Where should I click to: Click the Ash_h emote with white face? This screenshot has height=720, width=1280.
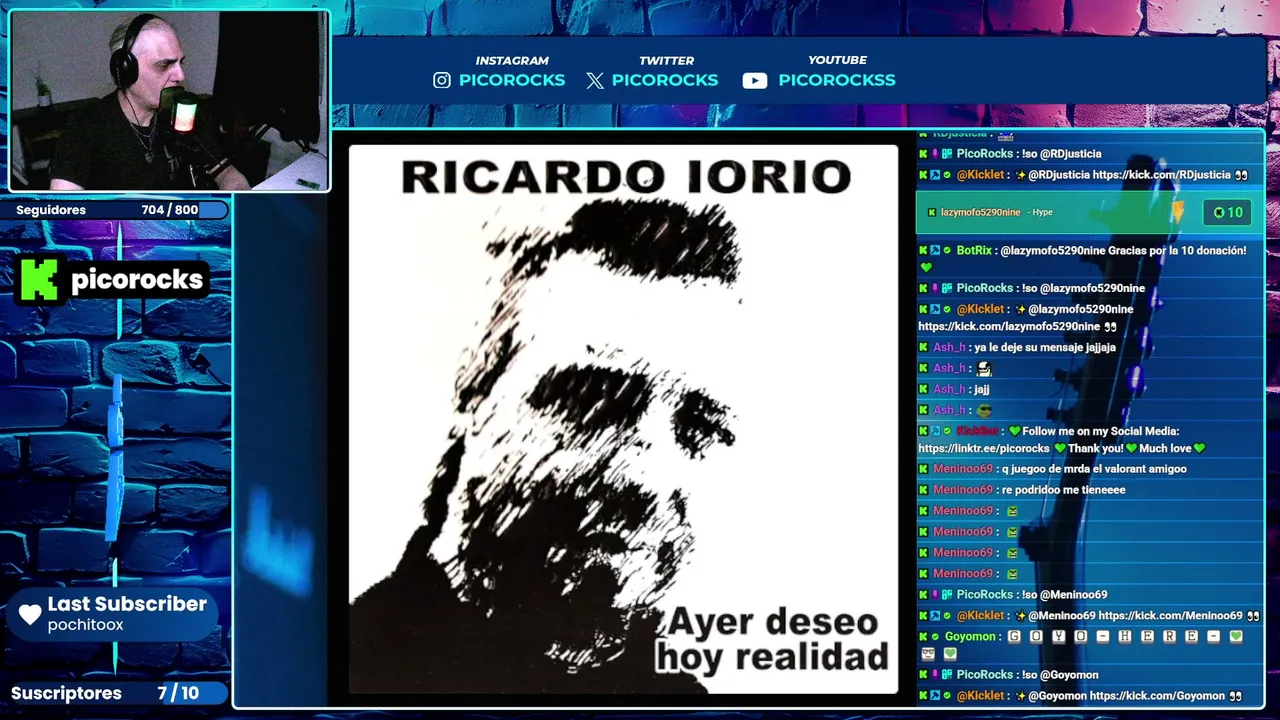(984, 368)
